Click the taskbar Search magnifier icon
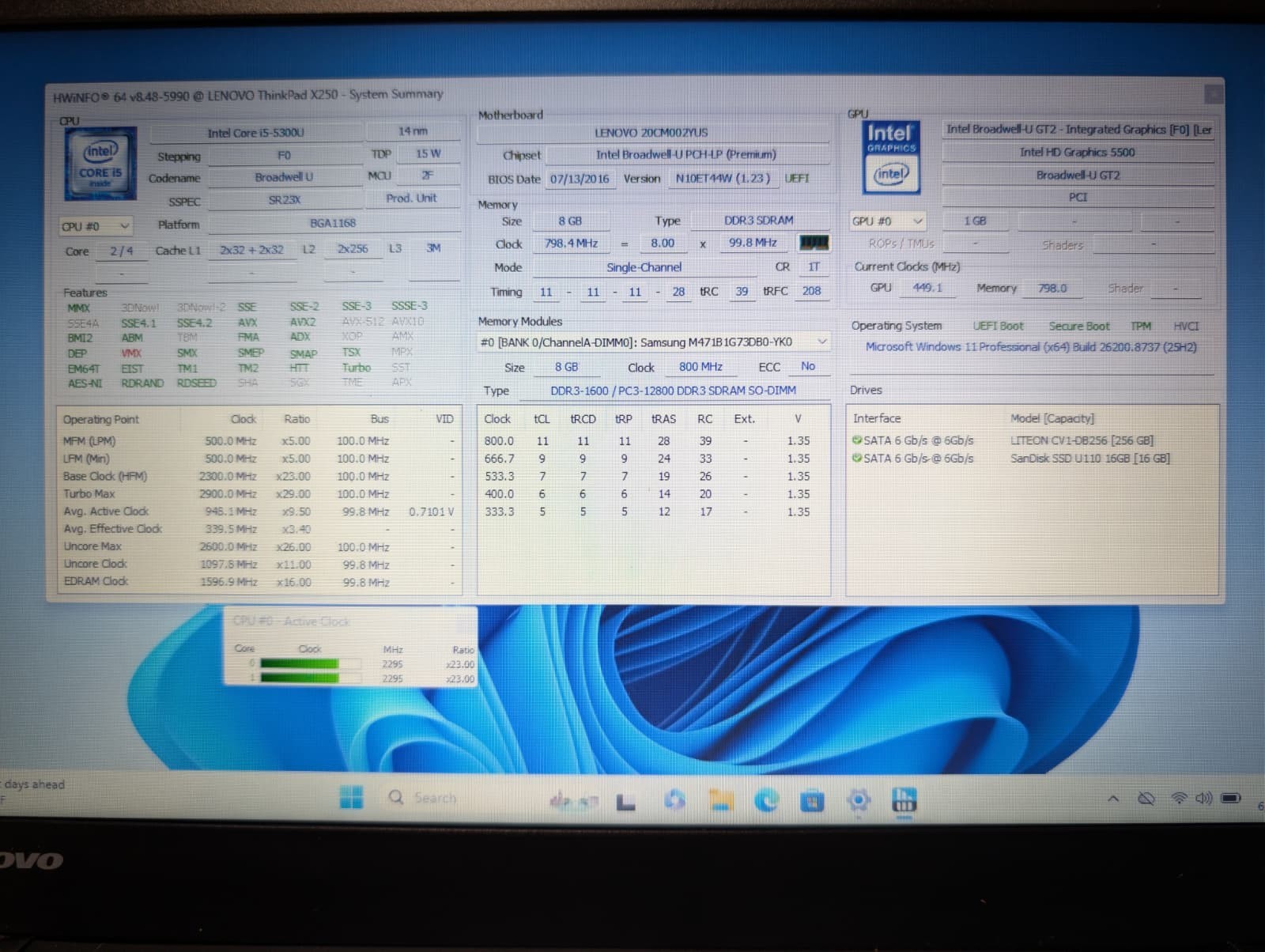This screenshot has height=952, width=1265. 396,797
